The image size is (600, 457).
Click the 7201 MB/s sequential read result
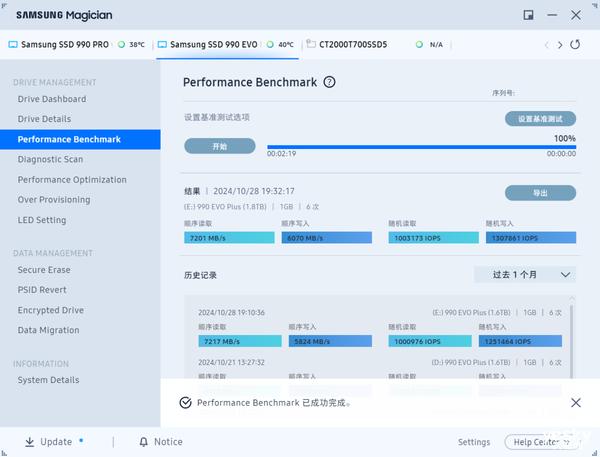click(x=229, y=238)
